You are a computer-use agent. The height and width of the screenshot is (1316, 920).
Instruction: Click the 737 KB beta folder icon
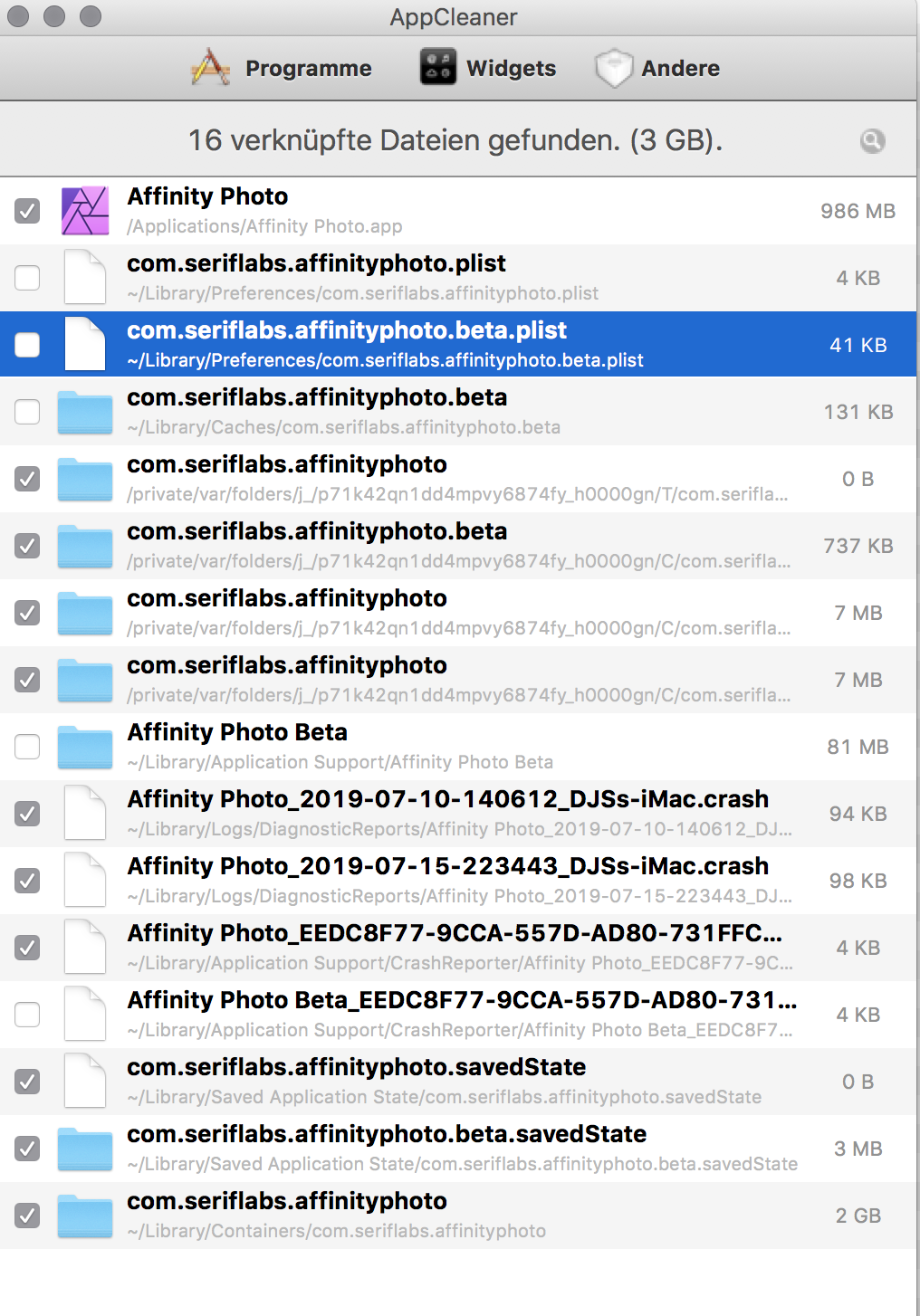click(85, 546)
